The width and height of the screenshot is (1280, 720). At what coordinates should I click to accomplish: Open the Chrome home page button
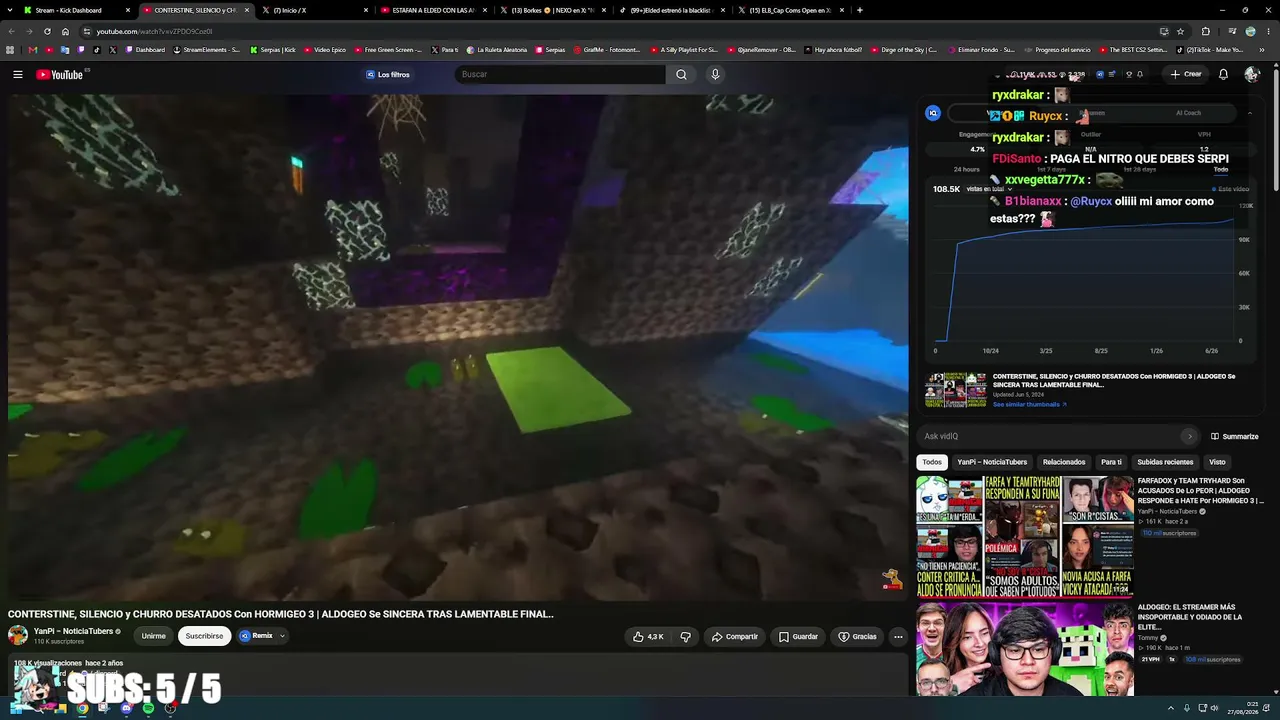click(65, 31)
